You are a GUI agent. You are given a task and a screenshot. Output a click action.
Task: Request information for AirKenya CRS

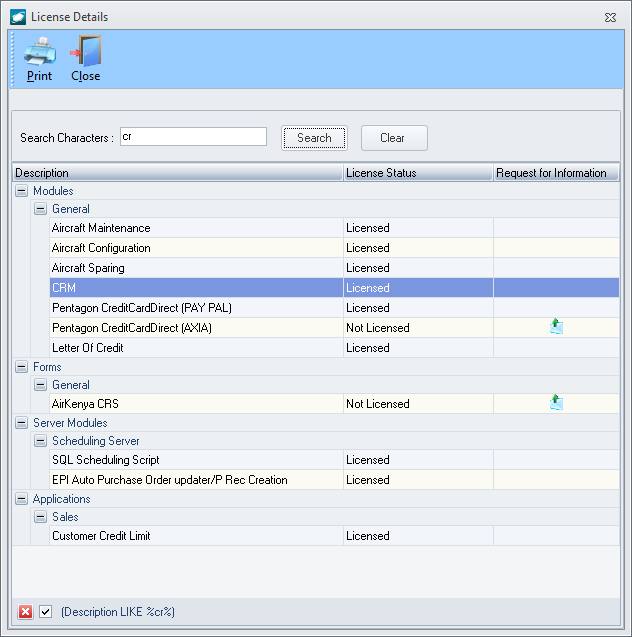[x=556, y=403]
